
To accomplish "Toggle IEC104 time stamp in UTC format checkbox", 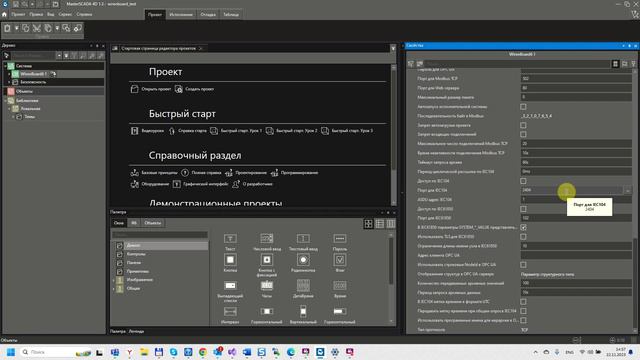I will 523,302.
